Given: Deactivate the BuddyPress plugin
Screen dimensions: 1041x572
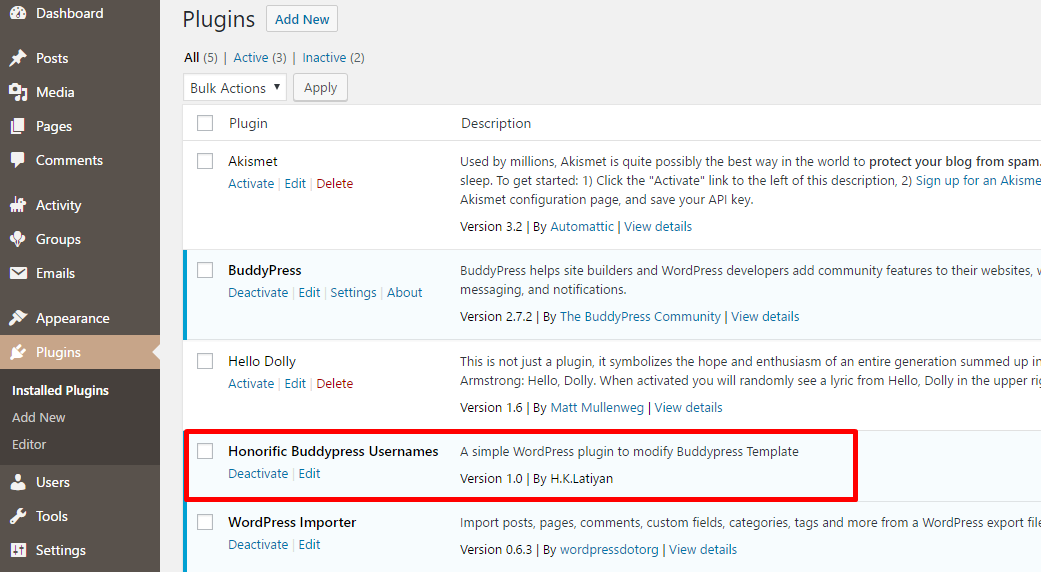Looking at the screenshot, I should (x=258, y=293).
